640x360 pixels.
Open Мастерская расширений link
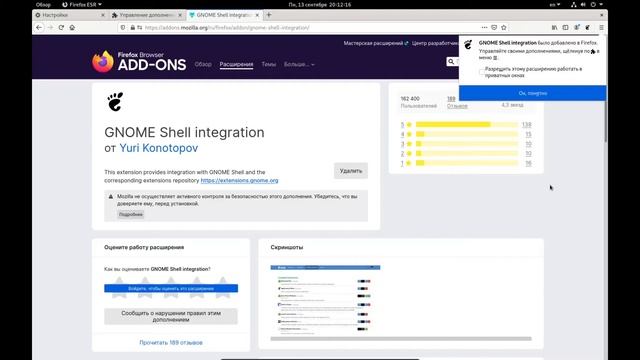(x=376, y=43)
